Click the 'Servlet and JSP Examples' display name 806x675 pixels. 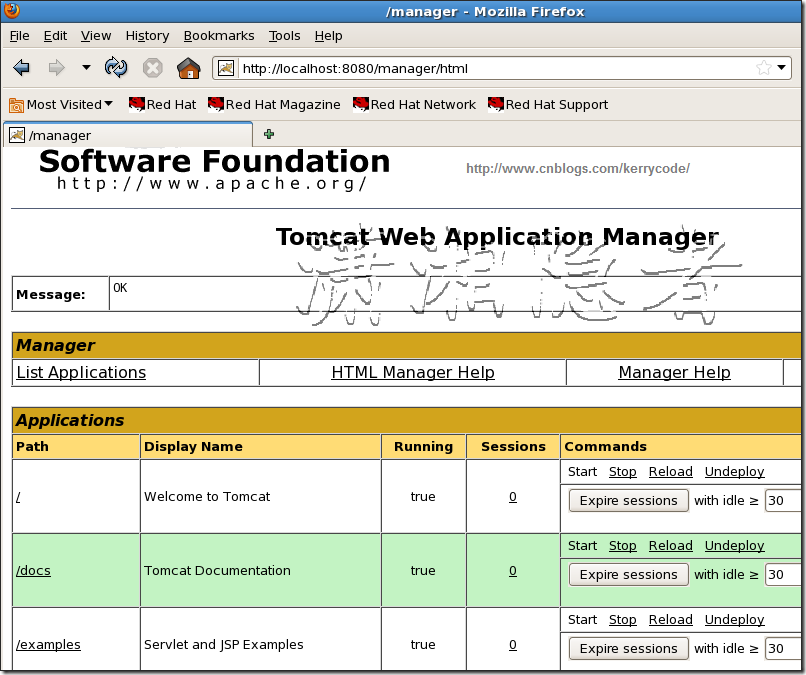[x=224, y=645]
